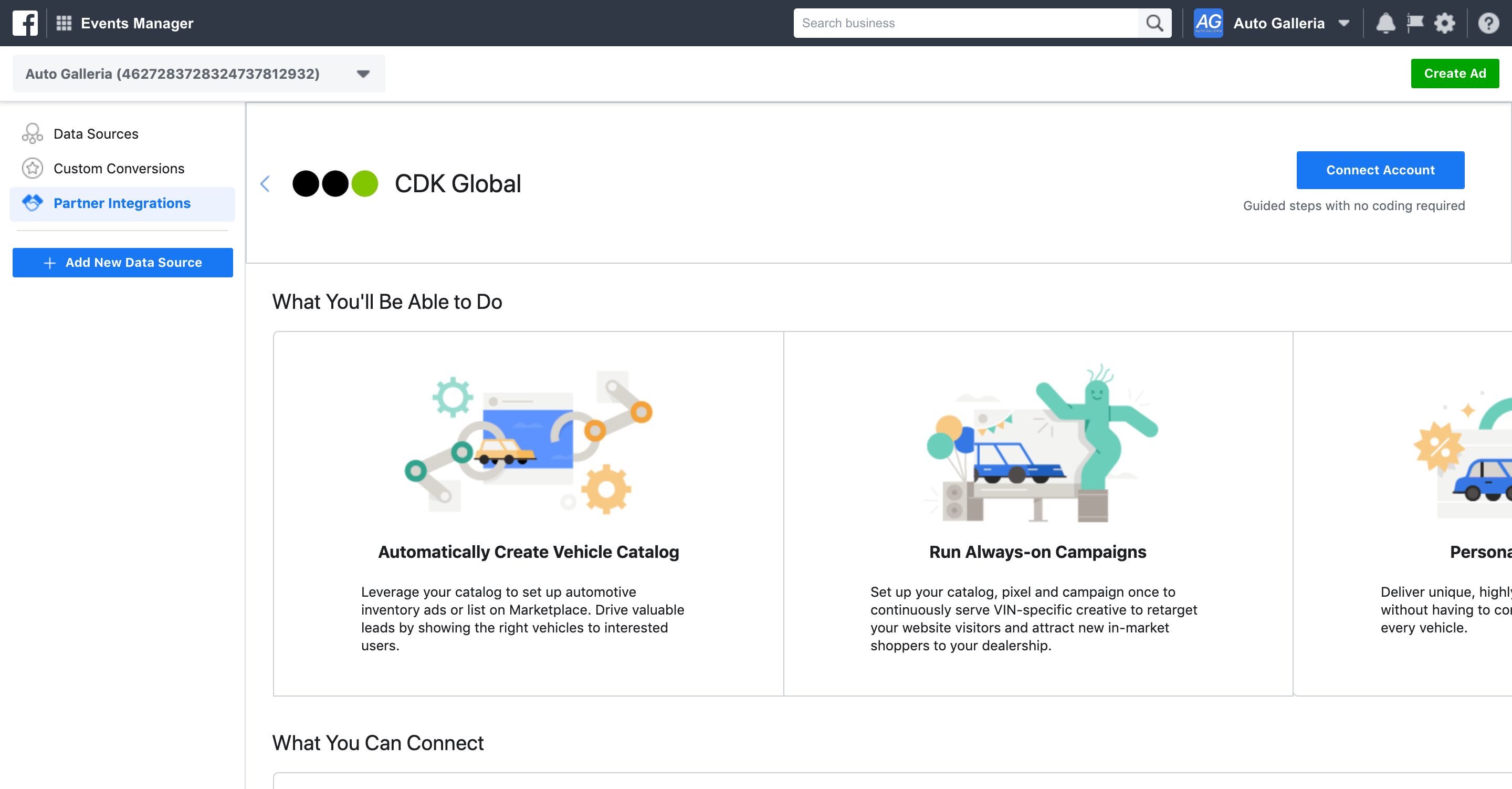Click the flag icon in top bar

pyautogui.click(x=1415, y=23)
